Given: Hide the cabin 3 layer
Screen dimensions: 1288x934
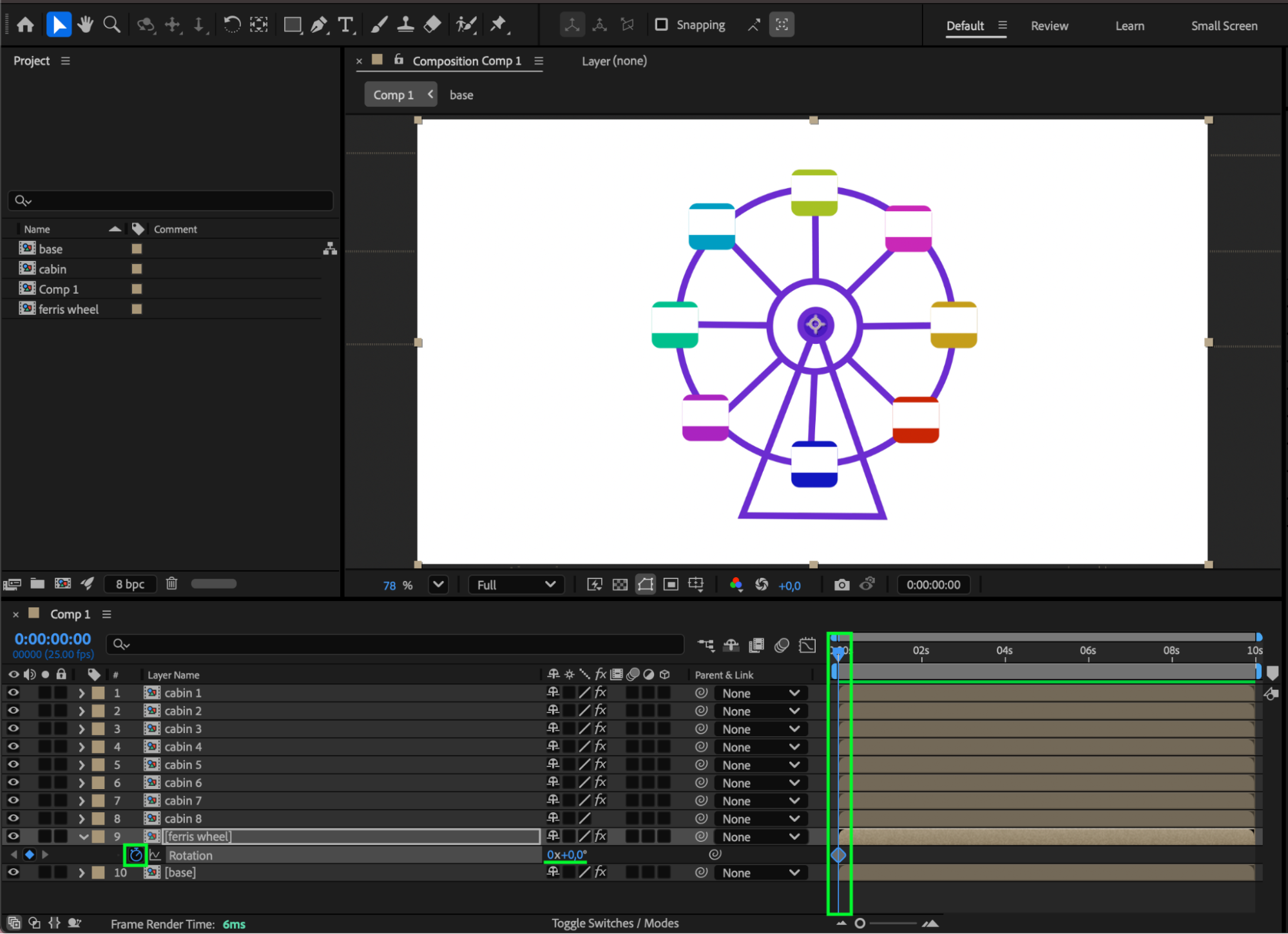Looking at the screenshot, I should (13, 729).
